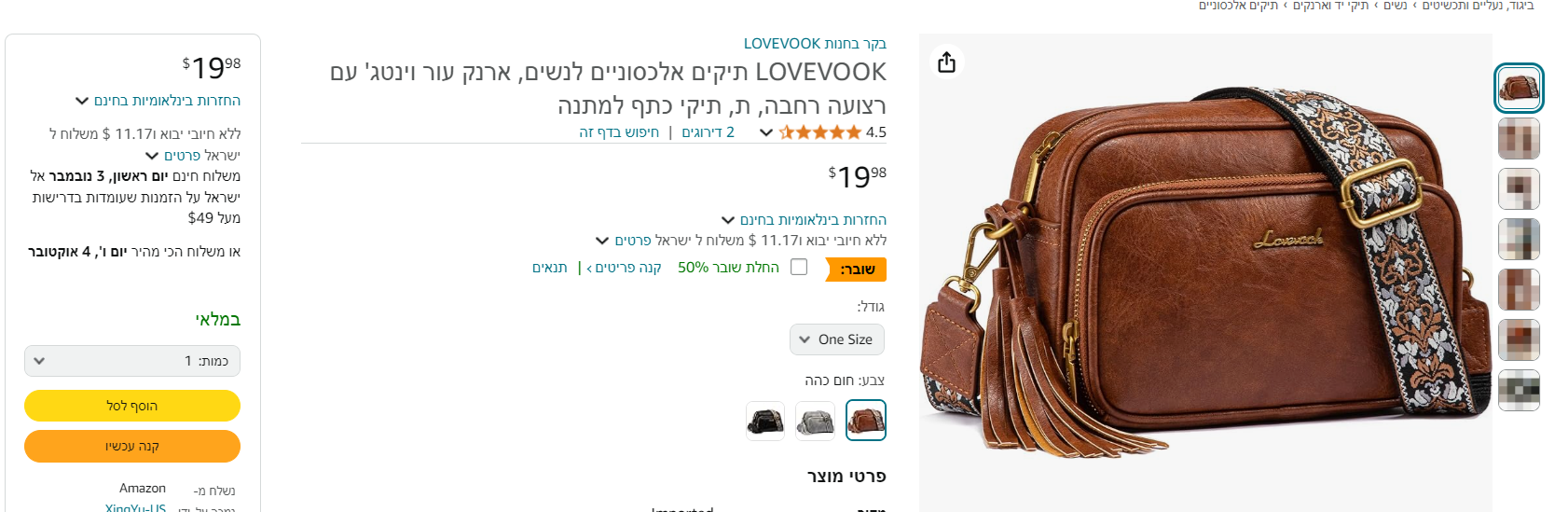
Task: Select the first brown bag thumbnail
Action: click(x=1519, y=89)
